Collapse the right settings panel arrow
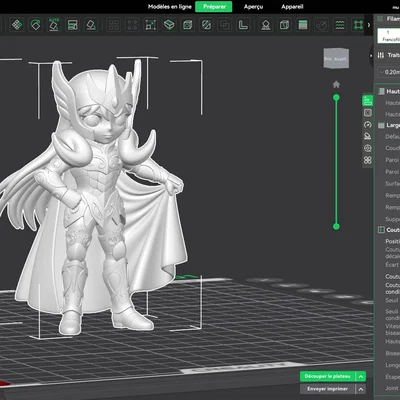Image resolution: width=400 pixels, height=400 pixels. click(371, 56)
